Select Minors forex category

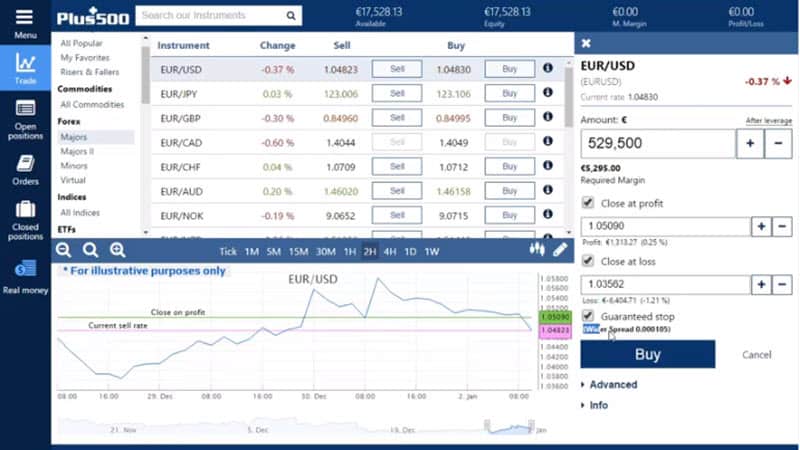(73, 166)
